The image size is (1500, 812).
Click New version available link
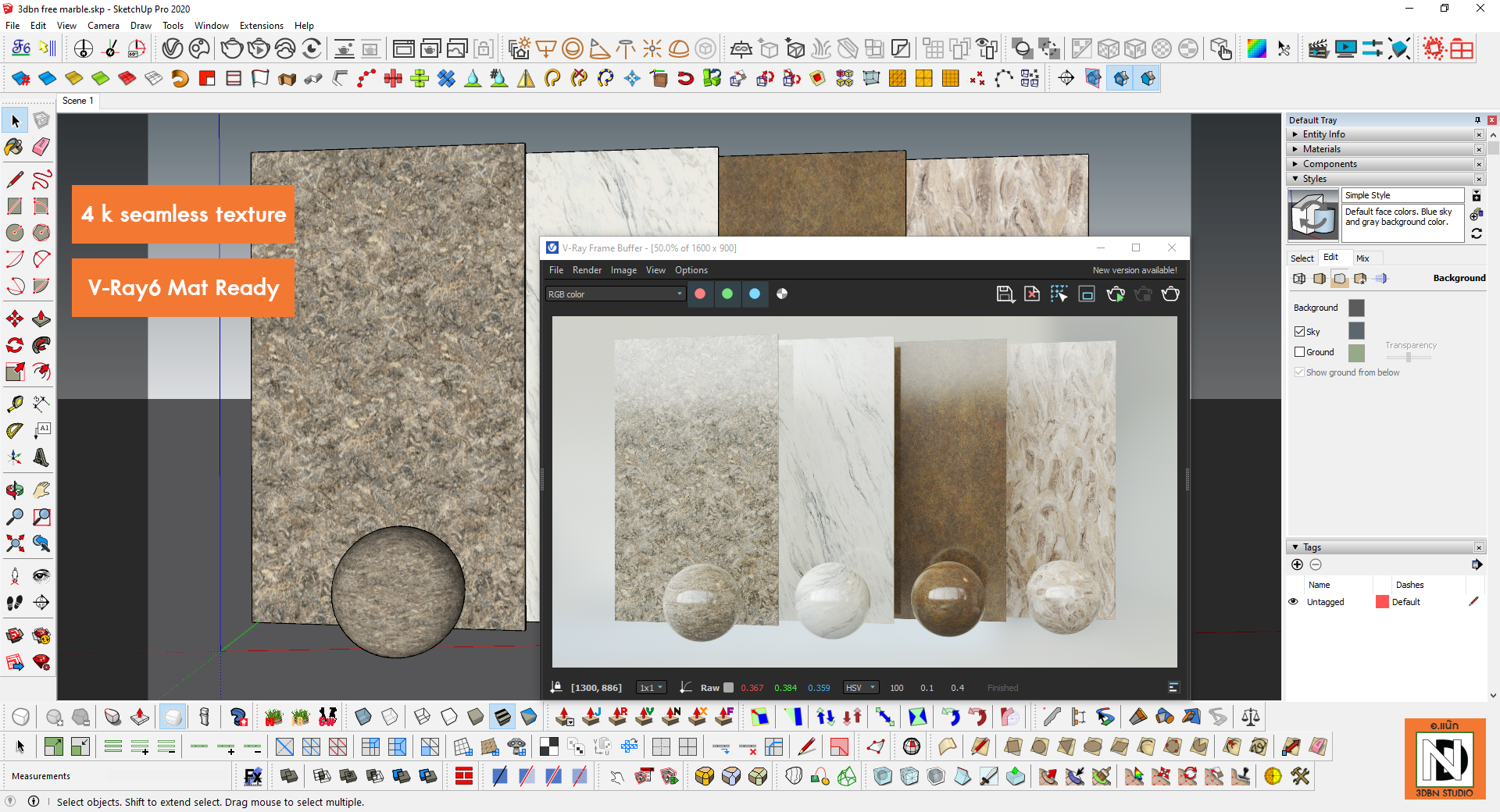coord(1134,270)
